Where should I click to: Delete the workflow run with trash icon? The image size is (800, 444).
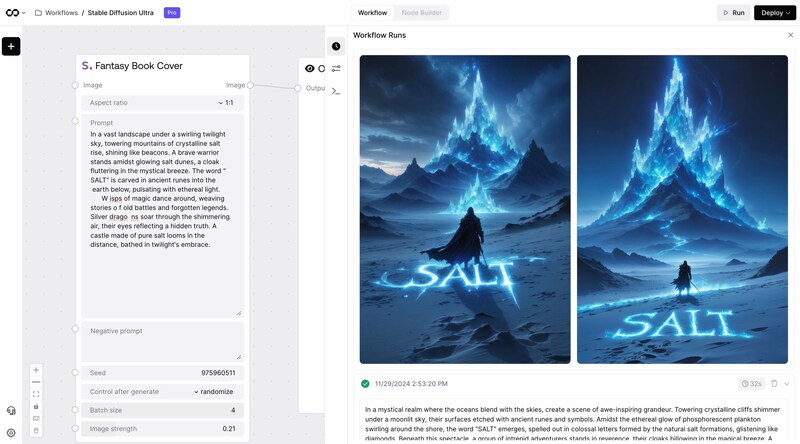point(774,383)
